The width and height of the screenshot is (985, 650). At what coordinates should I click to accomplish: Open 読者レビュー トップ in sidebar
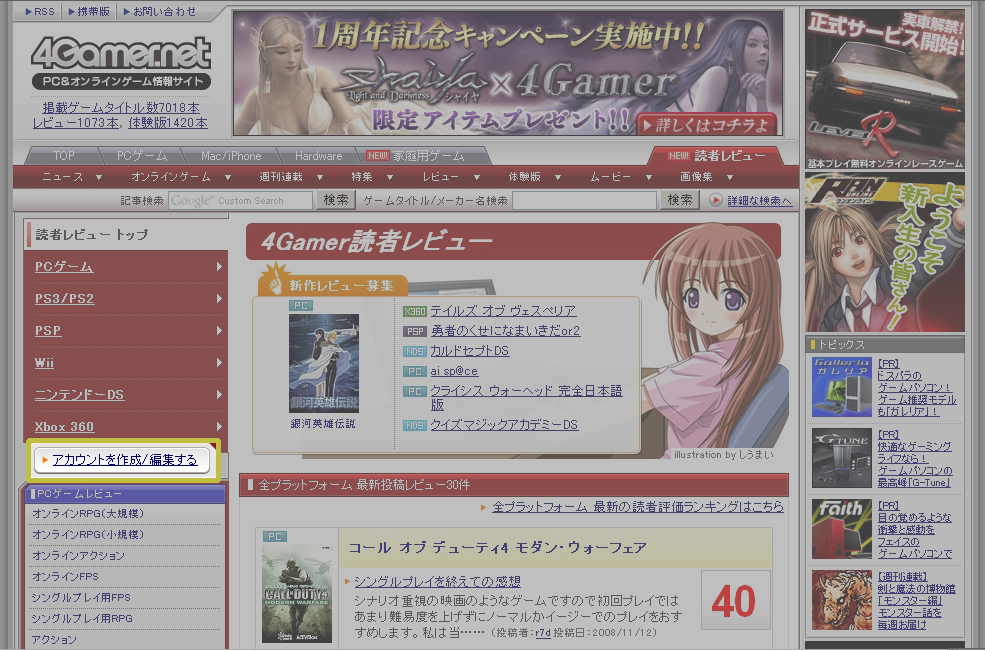[92, 235]
